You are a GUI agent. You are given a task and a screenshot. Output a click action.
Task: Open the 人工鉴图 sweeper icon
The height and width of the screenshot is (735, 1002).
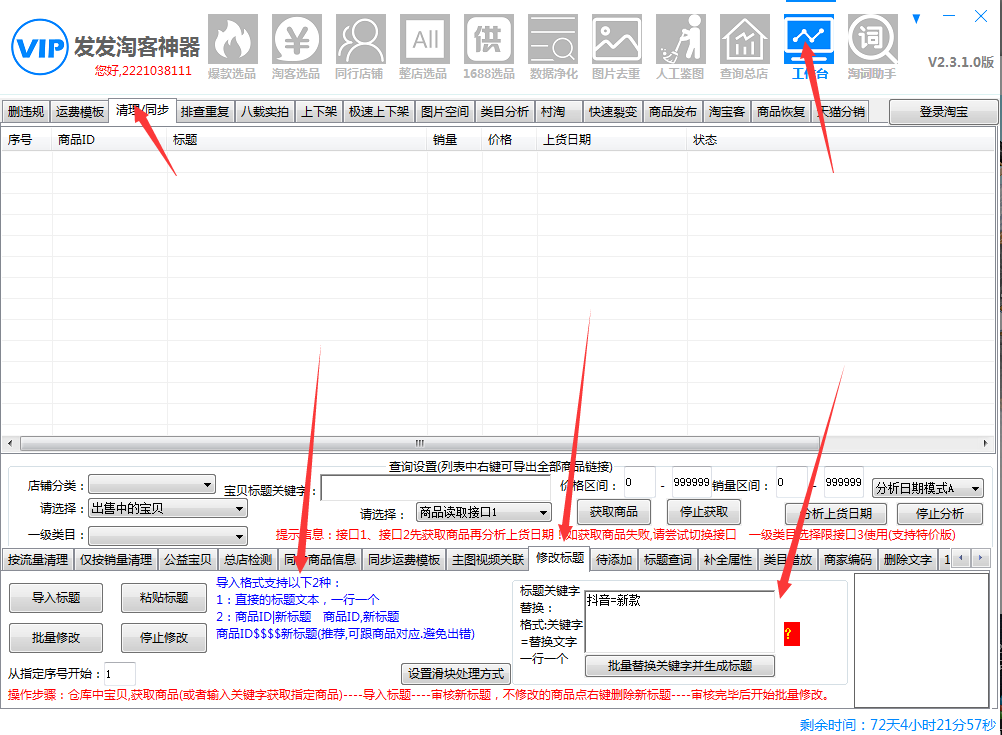pyautogui.click(x=681, y=40)
